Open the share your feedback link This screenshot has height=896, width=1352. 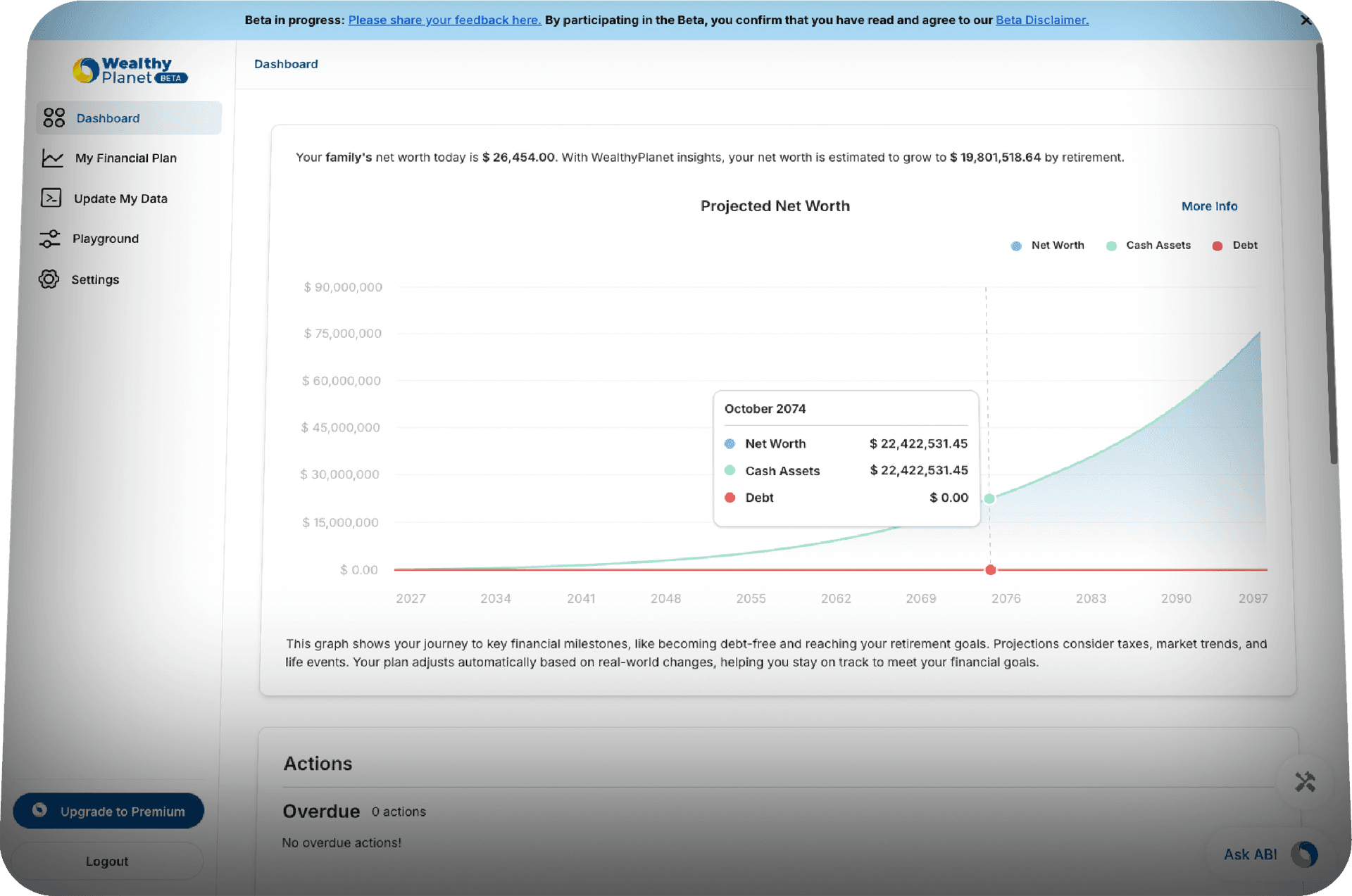pos(444,20)
